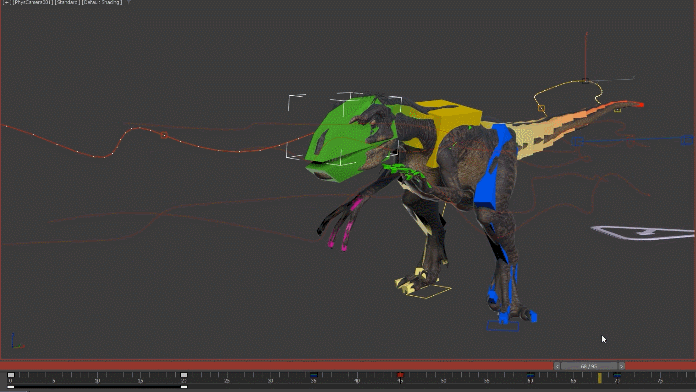Image resolution: width=696 pixels, height=392 pixels.
Task: Select the blue foot IK rectangle helper
Action: tap(503, 326)
